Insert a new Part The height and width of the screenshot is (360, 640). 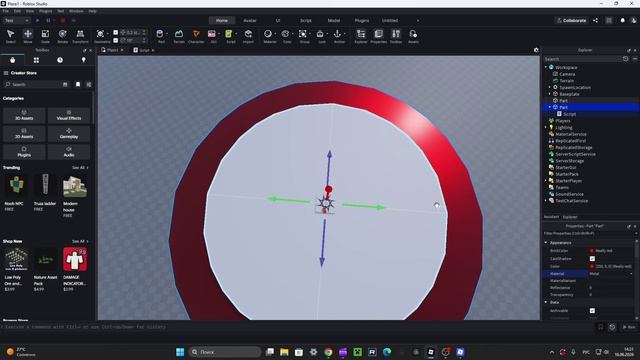tap(161, 36)
